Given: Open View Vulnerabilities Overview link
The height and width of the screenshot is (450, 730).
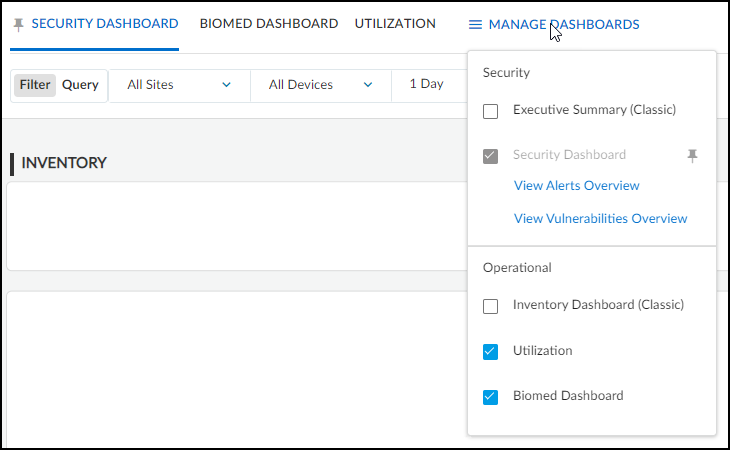Looking at the screenshot, I should coord(600,219).
